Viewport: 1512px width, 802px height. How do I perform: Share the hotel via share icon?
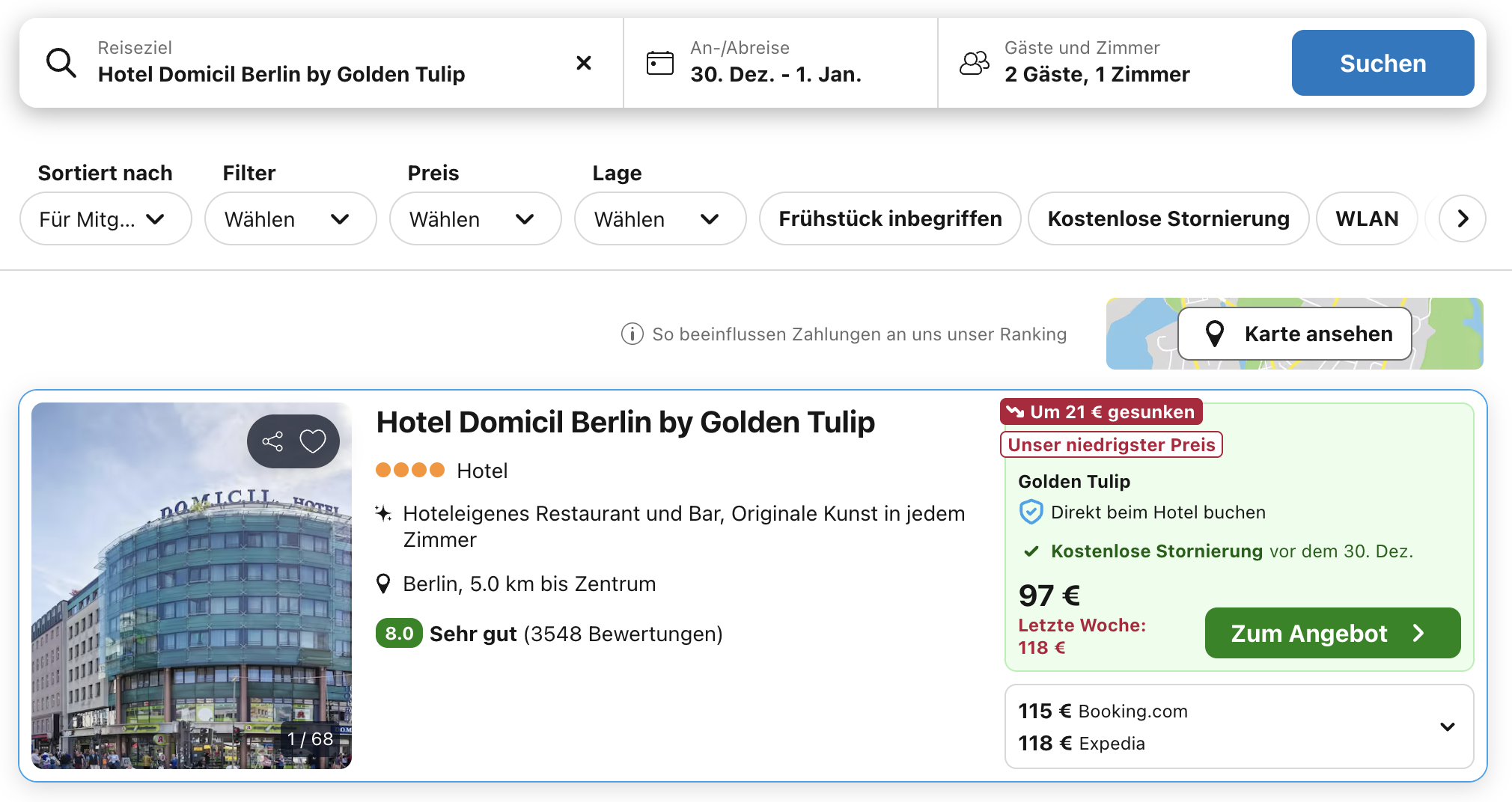pos(273,441)
